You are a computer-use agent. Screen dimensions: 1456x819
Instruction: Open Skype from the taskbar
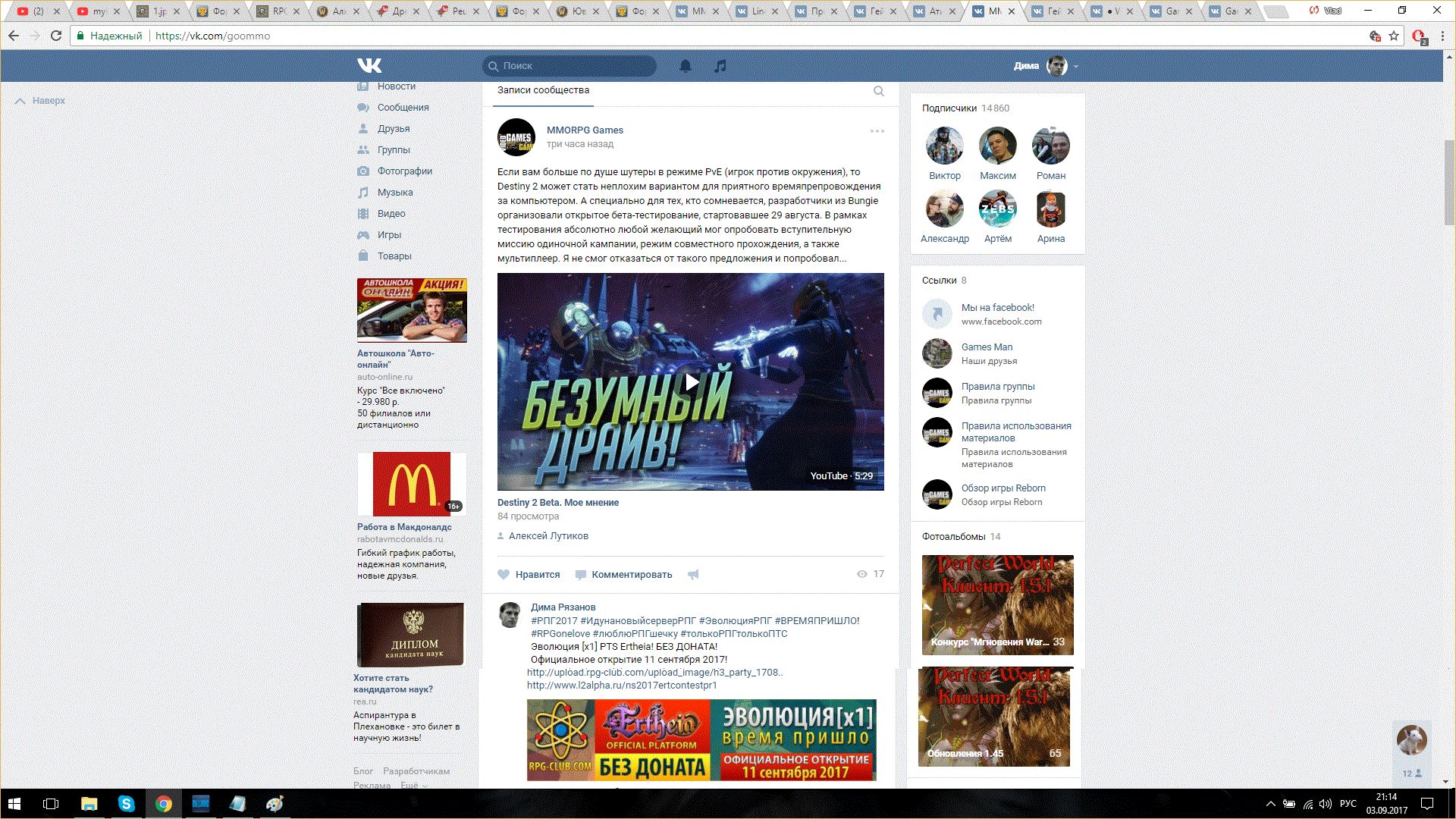tap(126, 804)
